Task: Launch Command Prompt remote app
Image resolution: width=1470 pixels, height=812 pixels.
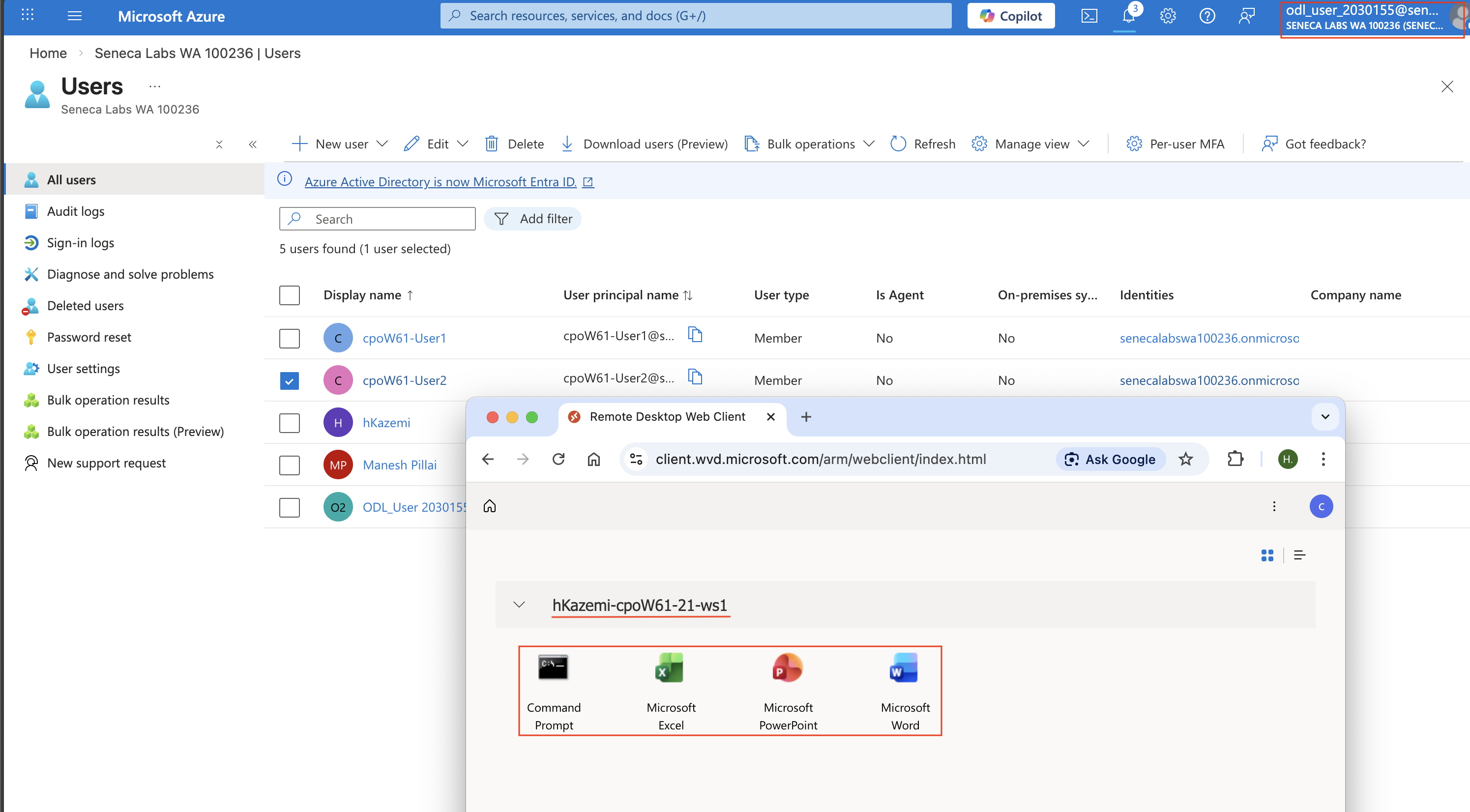Action: 554,692
